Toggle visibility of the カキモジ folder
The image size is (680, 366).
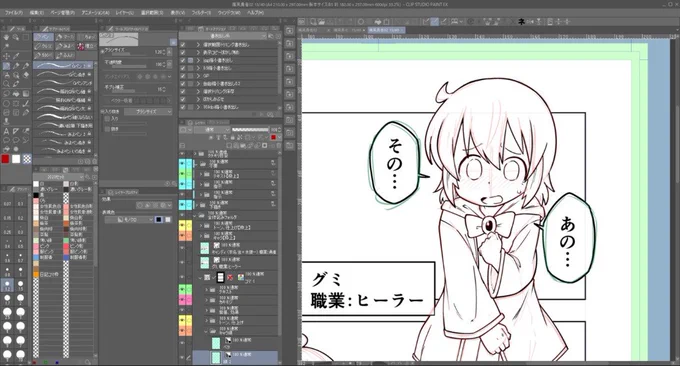pyautogui.click(x=182, y=299)
